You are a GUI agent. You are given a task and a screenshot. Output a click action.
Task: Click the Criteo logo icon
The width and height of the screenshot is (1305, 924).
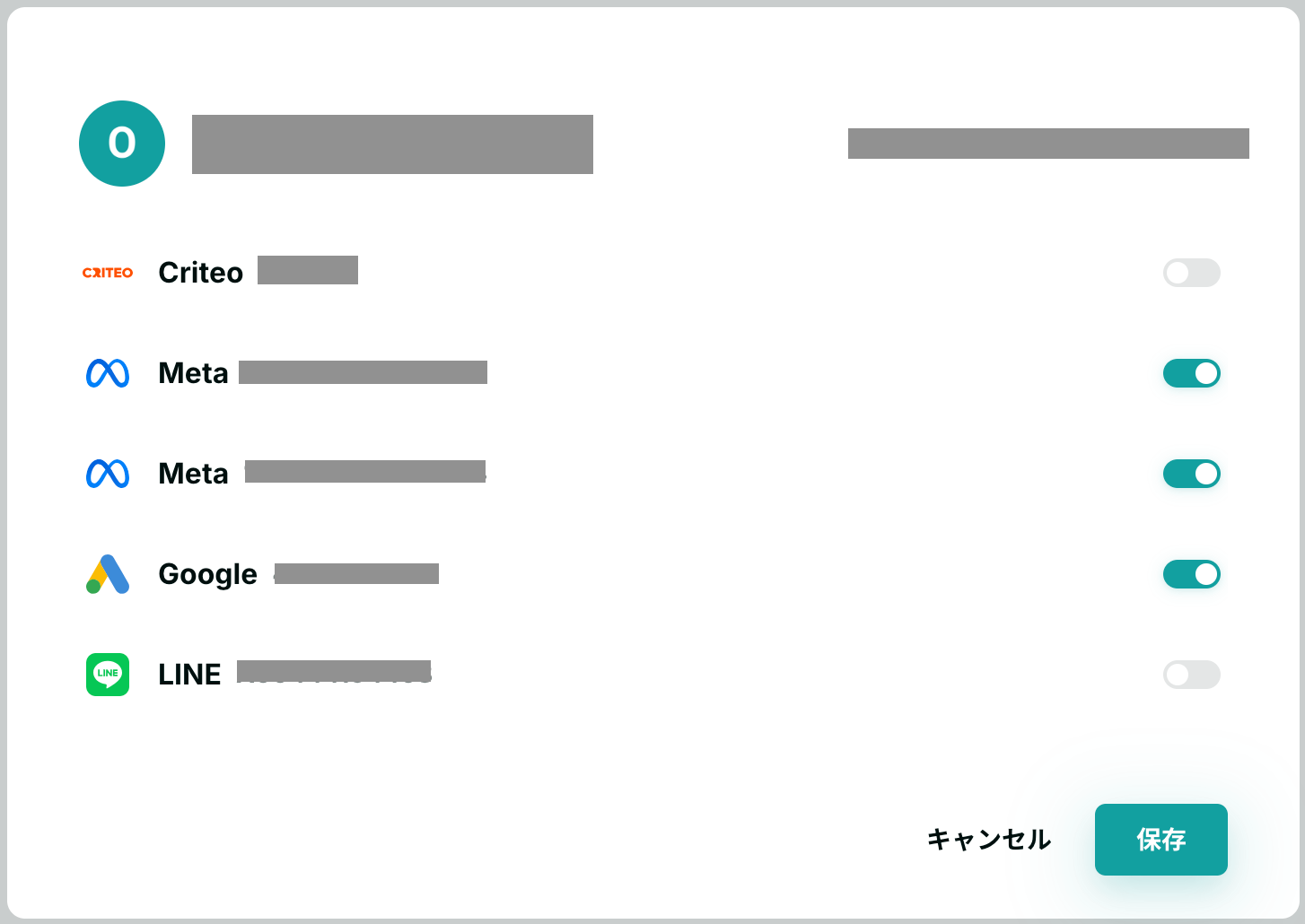(x=108, y=273)
